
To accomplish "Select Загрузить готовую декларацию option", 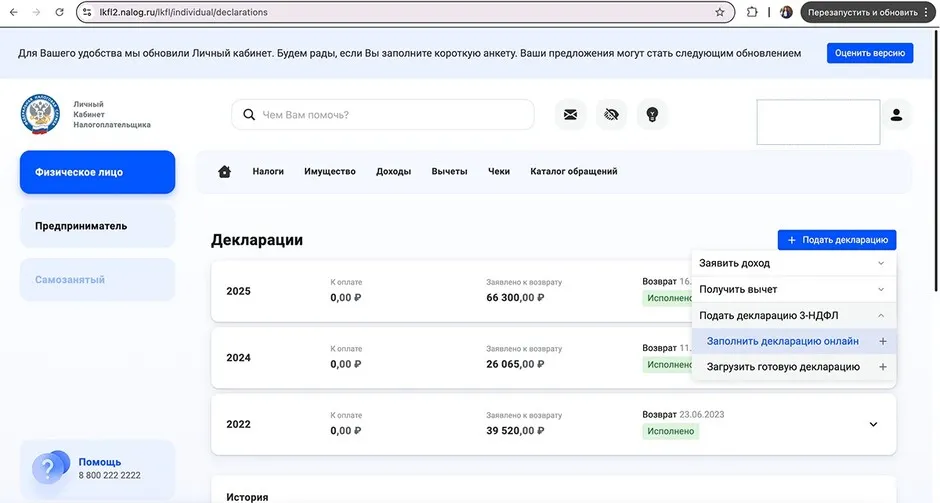I will (x=794, y=367).
